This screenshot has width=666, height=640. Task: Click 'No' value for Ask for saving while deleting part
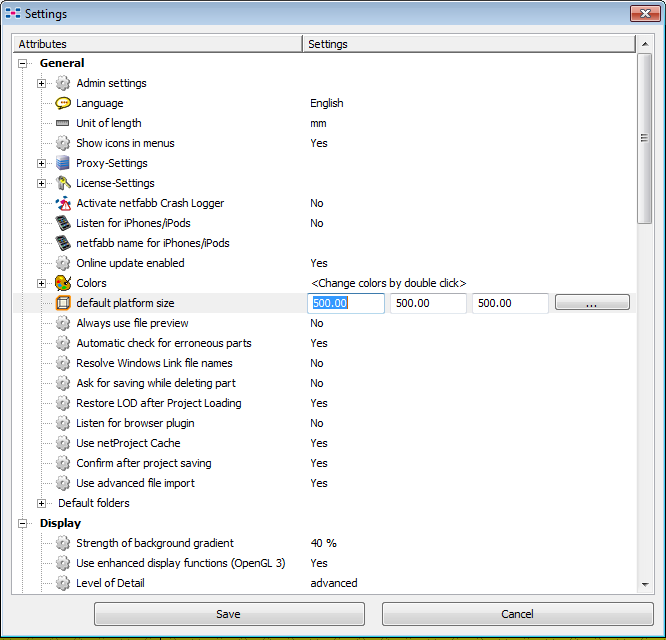[316, 383]
